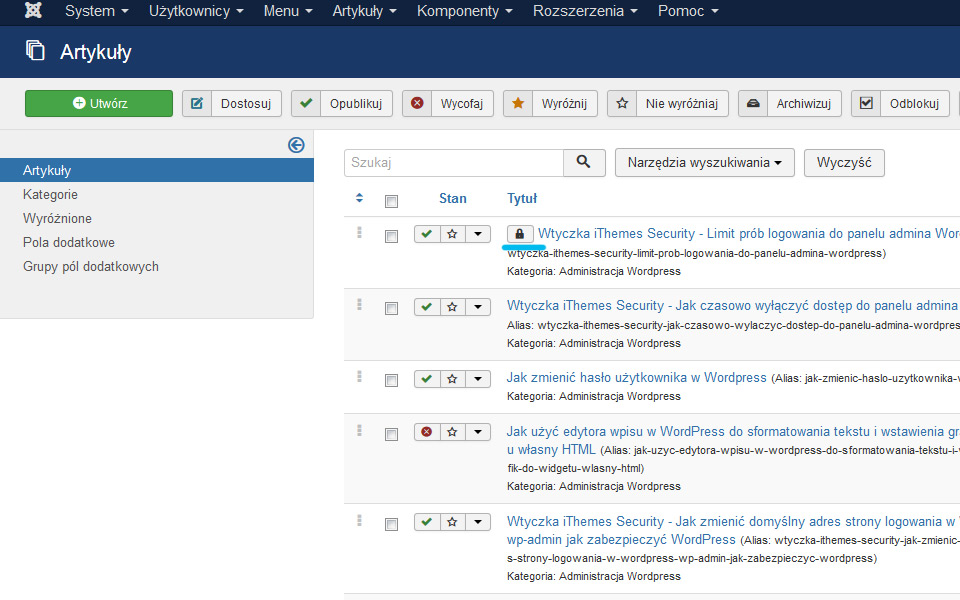Screen dimensions: 960x600
Task: Sort by Stan column header
Action: tap(452, 198)
